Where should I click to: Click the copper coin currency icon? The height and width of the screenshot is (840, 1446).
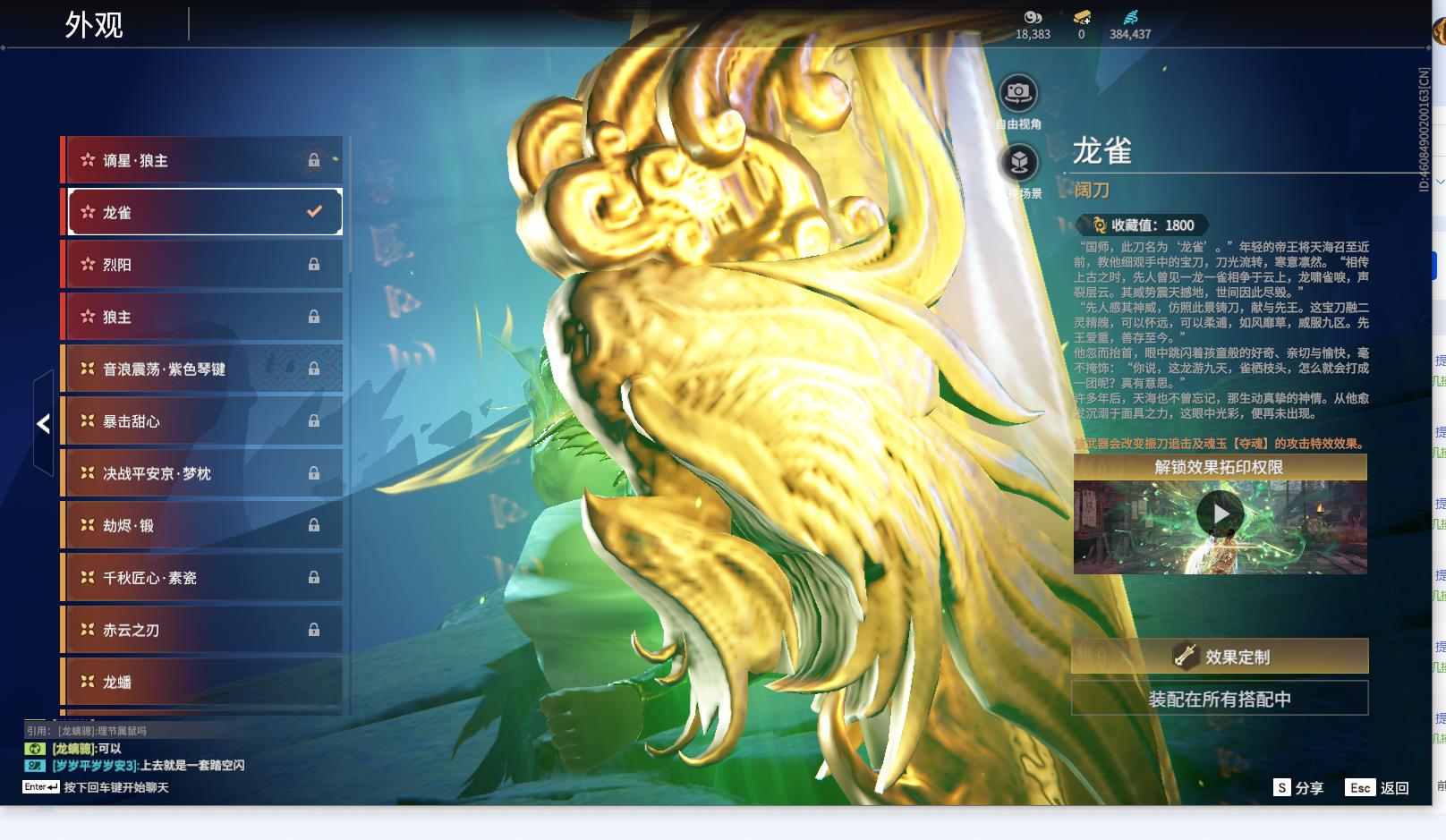[x=1033, y=17]
